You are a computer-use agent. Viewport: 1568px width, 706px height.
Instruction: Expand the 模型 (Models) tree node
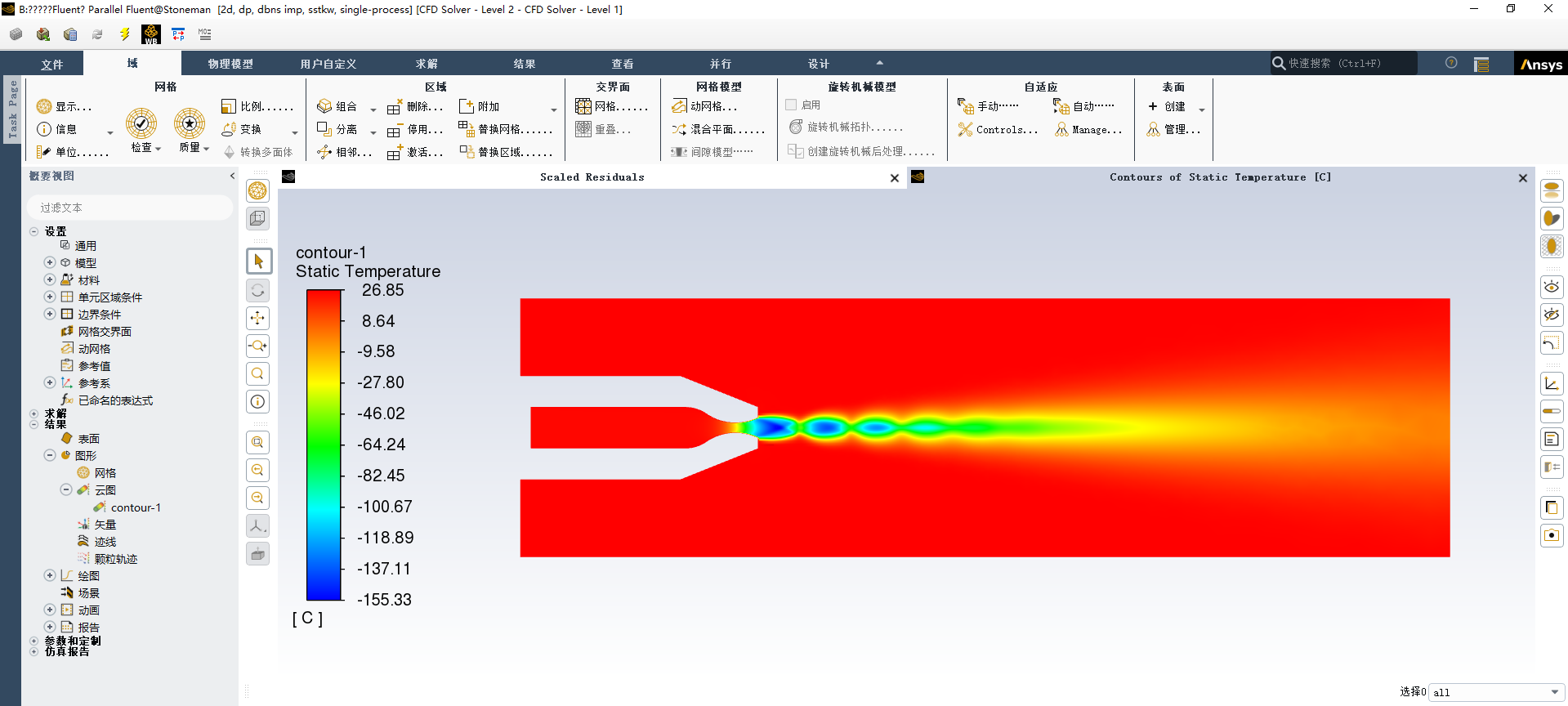(50, 262)
